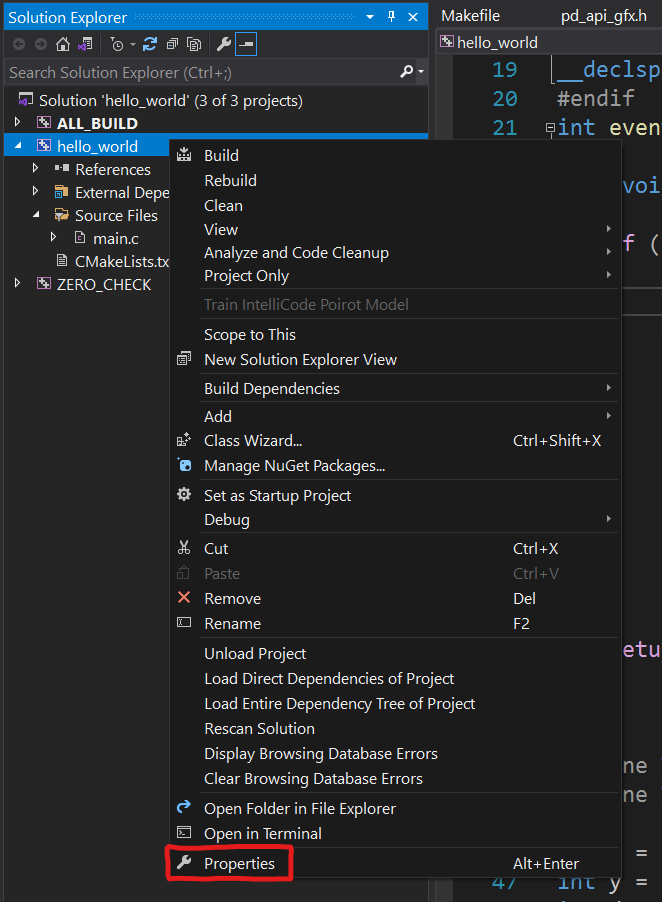Select the ALL_BUILD project
Screen dimensions: 662x902
point(97,124)
